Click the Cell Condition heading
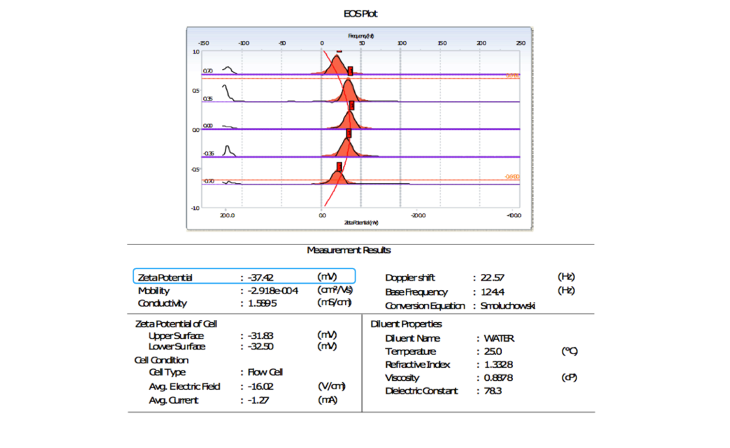Screen dimensions: 730x448 161,360
